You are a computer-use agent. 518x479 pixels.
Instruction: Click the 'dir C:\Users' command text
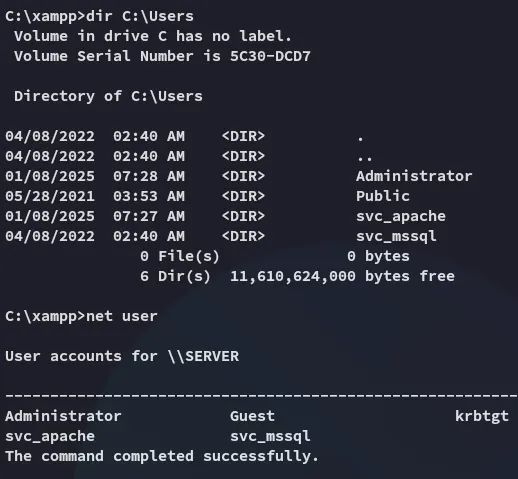point(140,16)
